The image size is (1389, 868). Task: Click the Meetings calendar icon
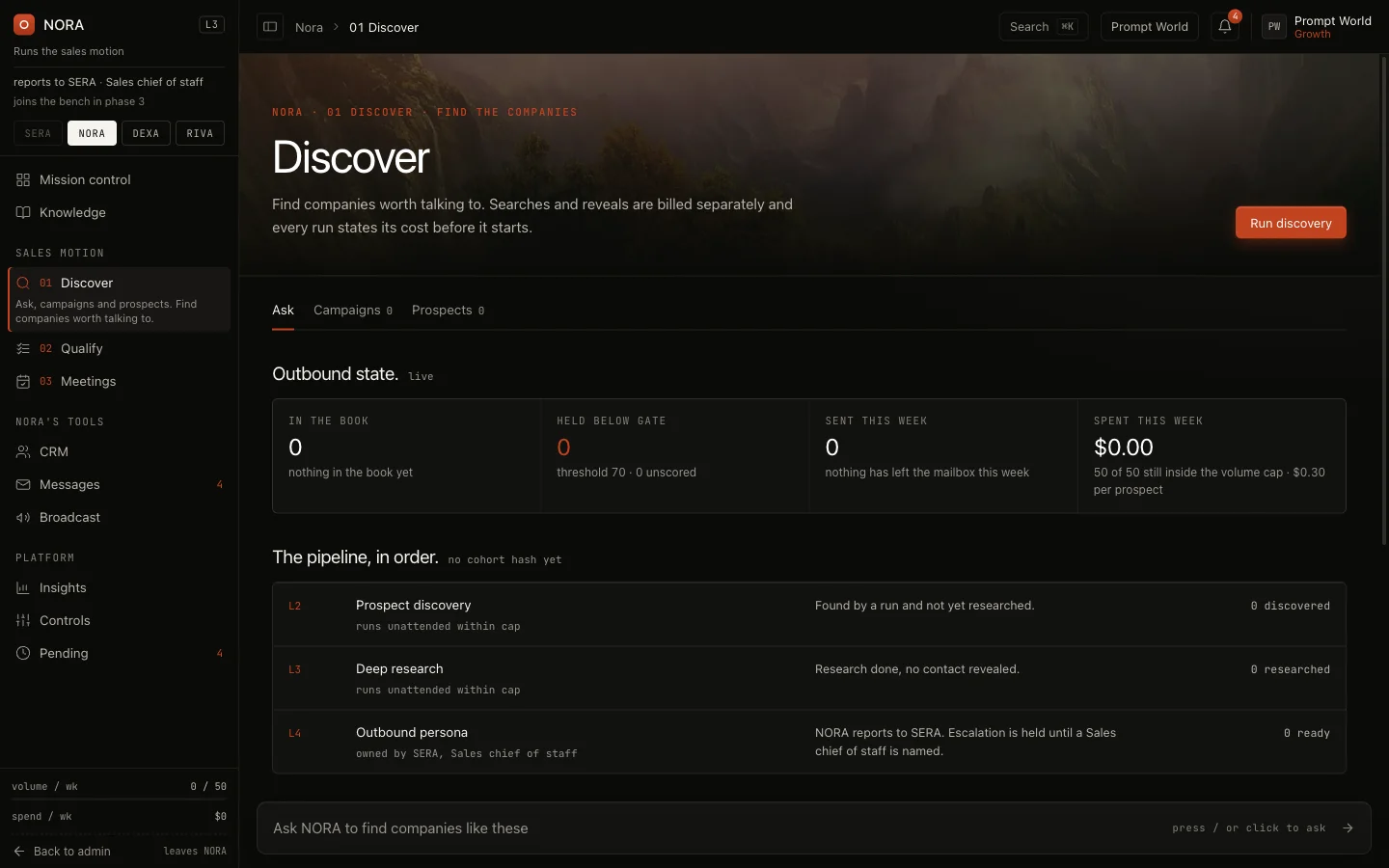click(x=23, y=382)
